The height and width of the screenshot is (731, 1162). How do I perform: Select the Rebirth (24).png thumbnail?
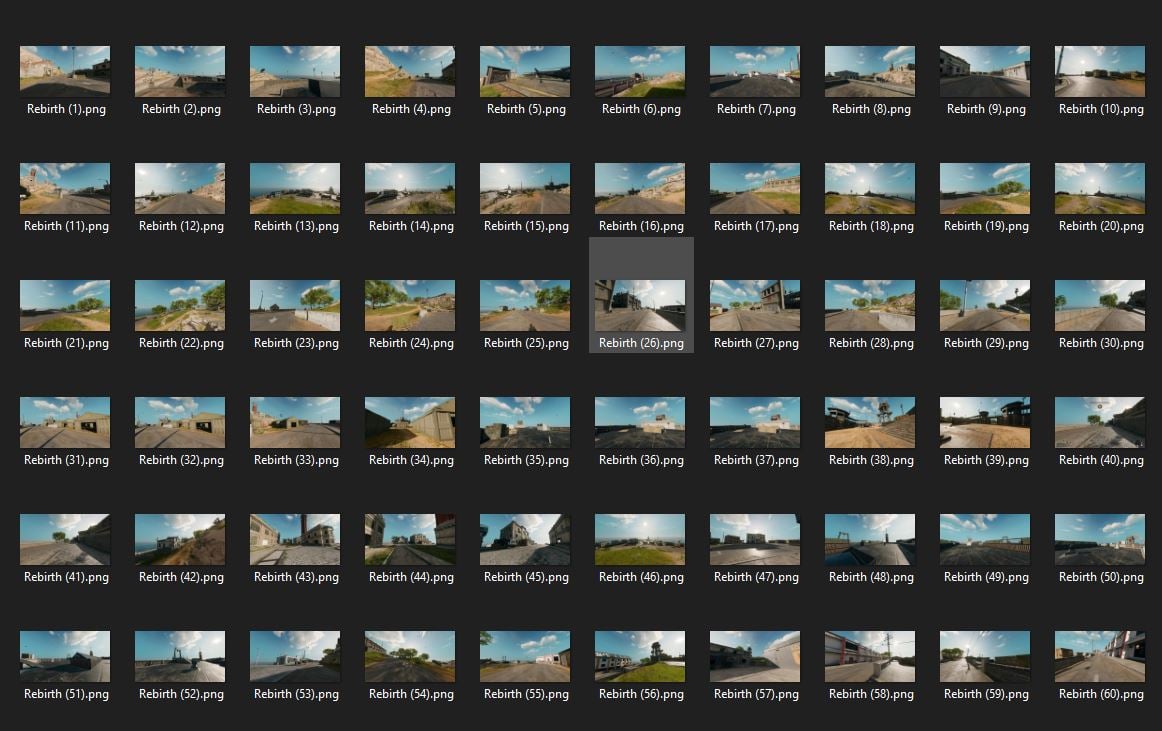click(410, 305)
